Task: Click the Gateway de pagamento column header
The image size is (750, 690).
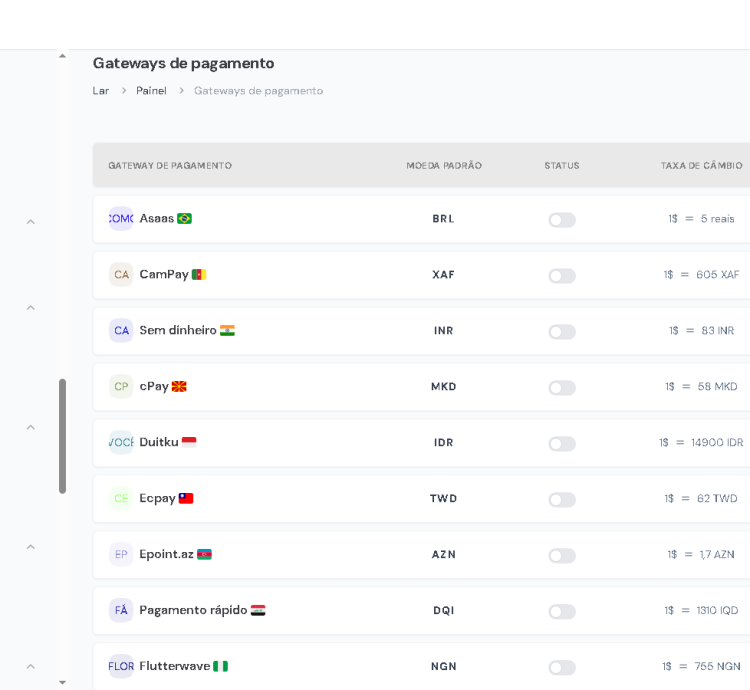Action: 170,165
